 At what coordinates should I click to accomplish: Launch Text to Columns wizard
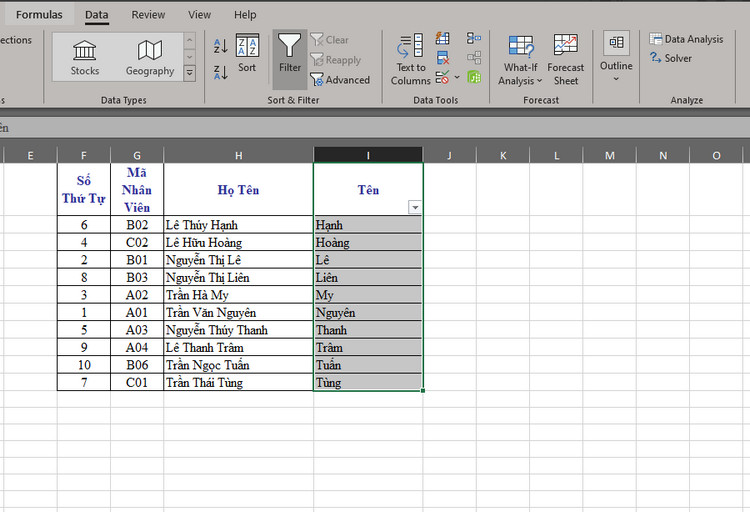pyautogui.click(x=410, y=59)
